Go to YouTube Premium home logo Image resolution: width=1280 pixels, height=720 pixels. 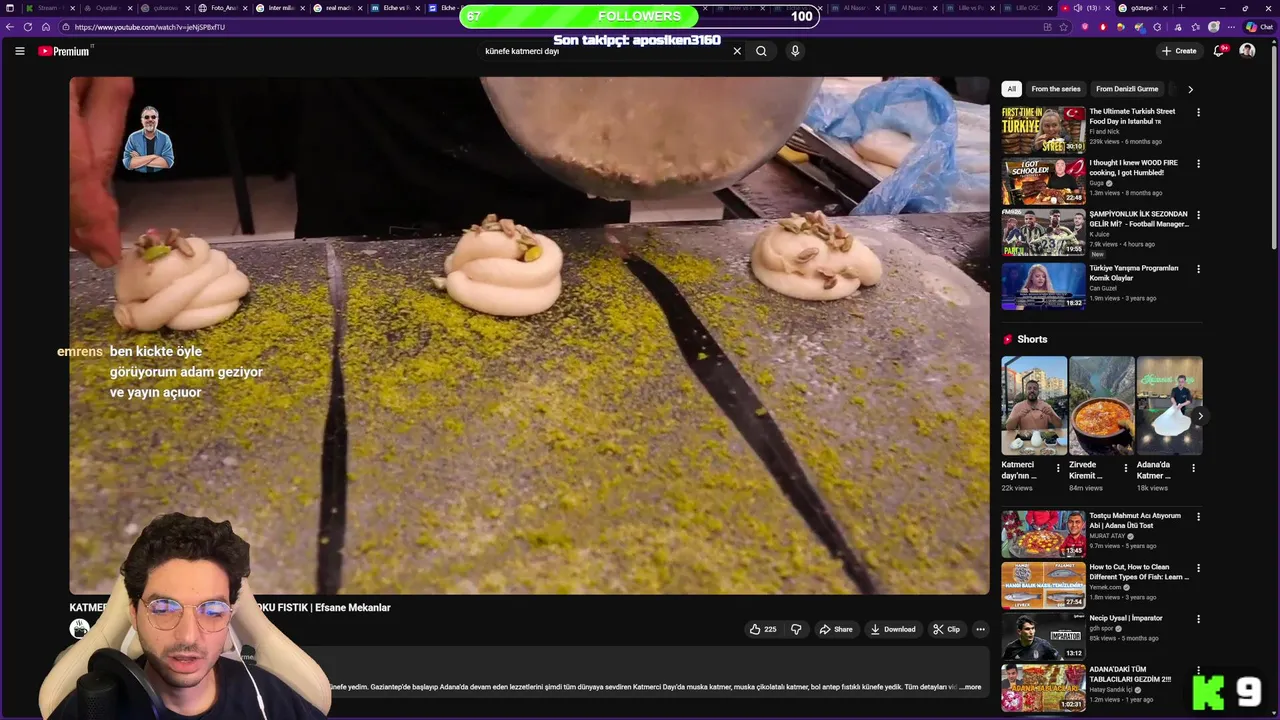(x=66, y=51)
